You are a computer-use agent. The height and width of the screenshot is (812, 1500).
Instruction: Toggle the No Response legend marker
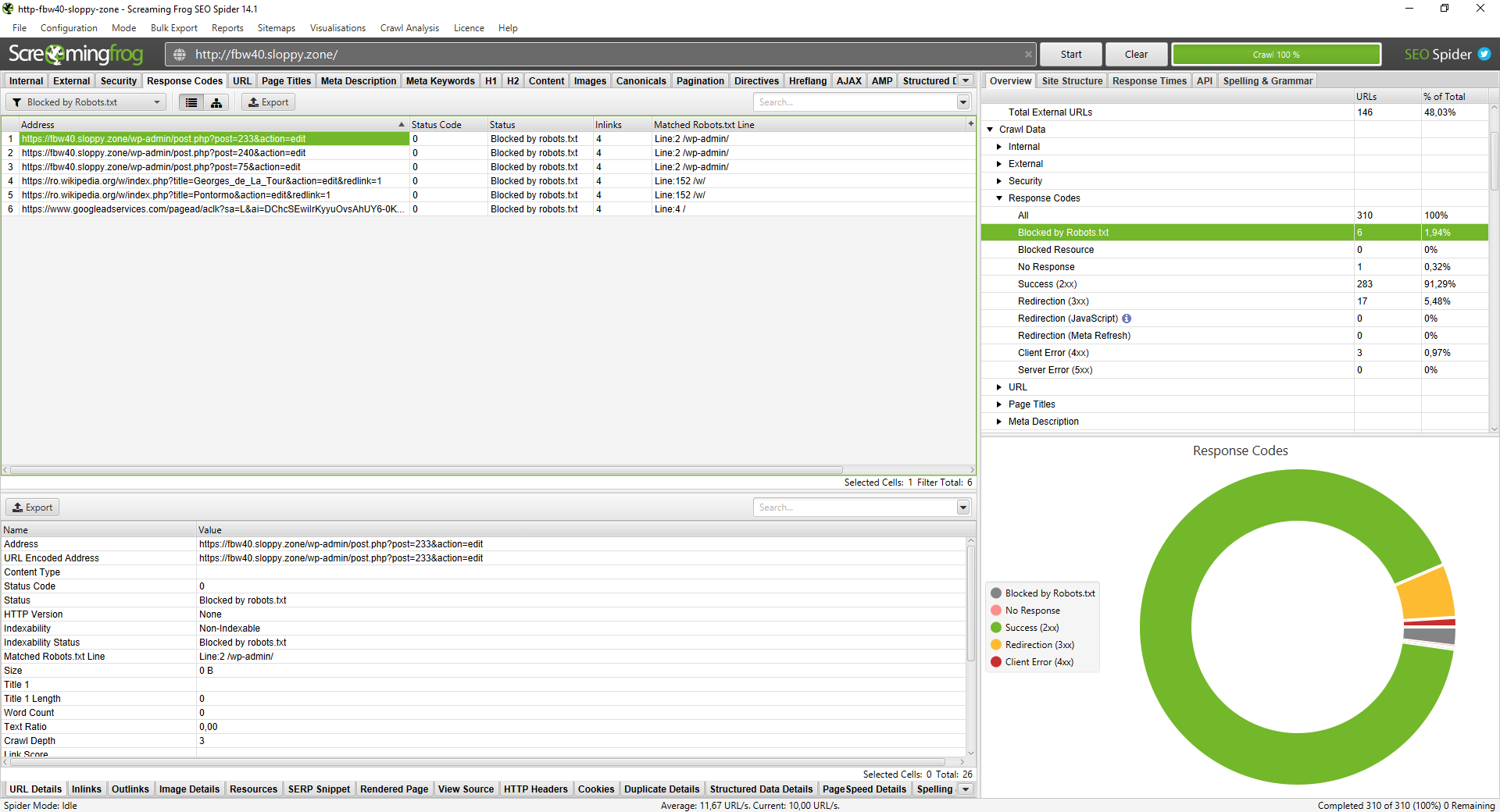(996, 611)
